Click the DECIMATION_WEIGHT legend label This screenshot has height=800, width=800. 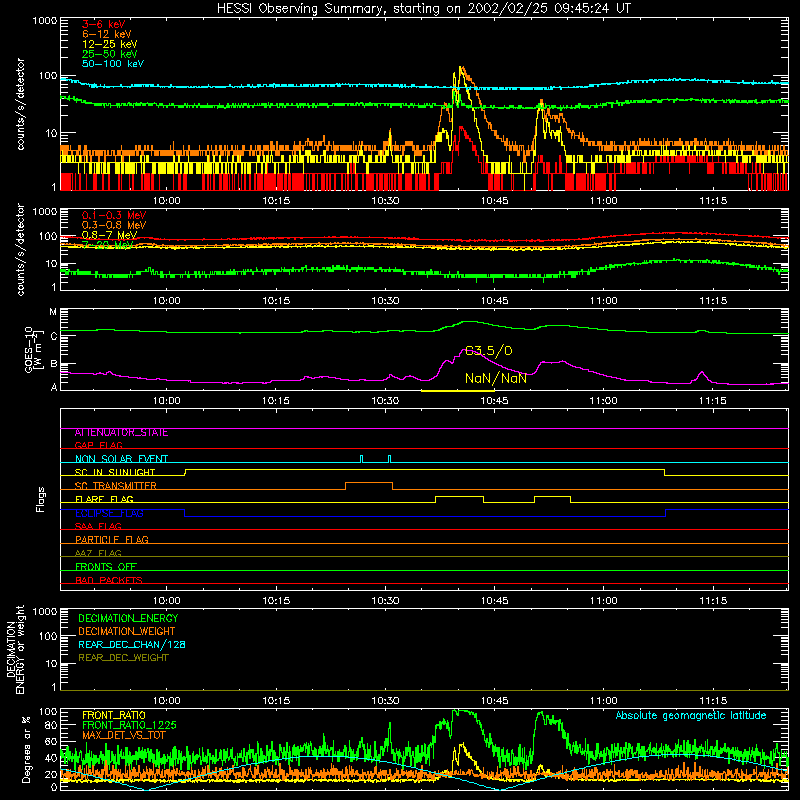pyautogui.click(x=127, y=631)
